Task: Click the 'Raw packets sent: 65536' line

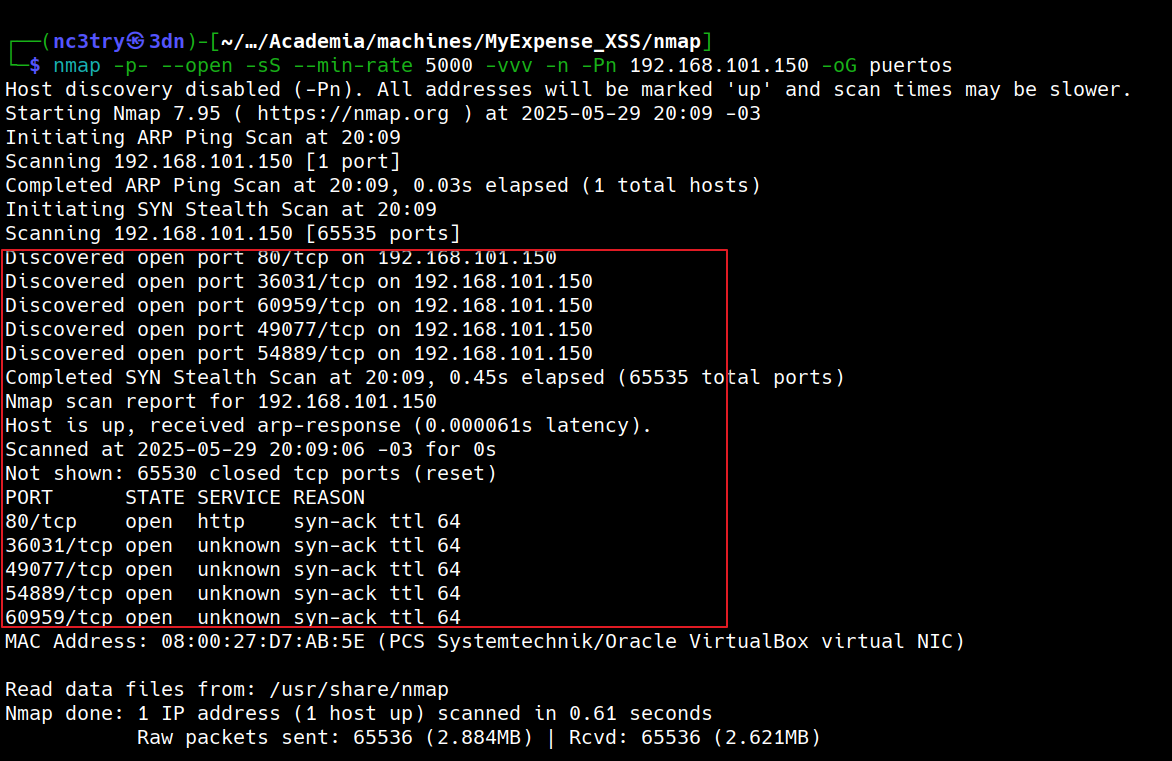Action: (478, 737)
